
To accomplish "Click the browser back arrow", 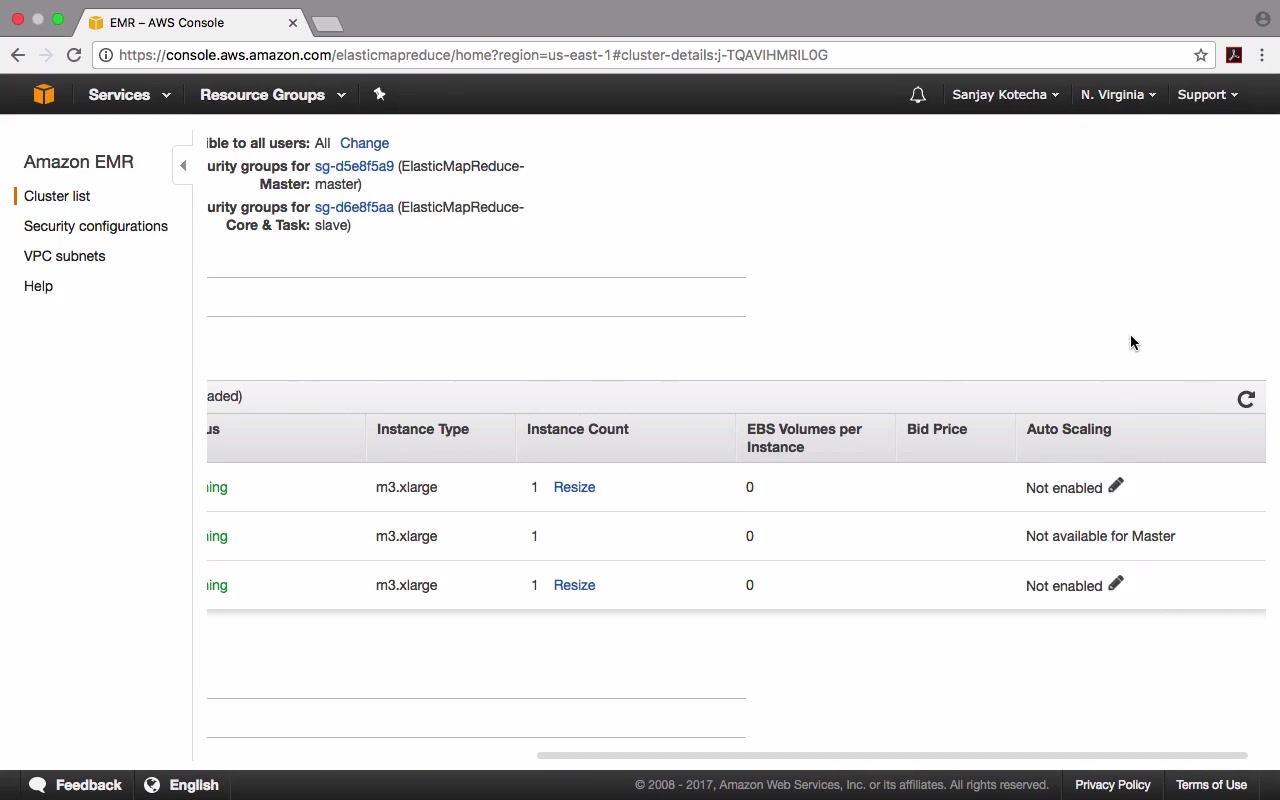I will pyautogui.click(x=18, y=55).
